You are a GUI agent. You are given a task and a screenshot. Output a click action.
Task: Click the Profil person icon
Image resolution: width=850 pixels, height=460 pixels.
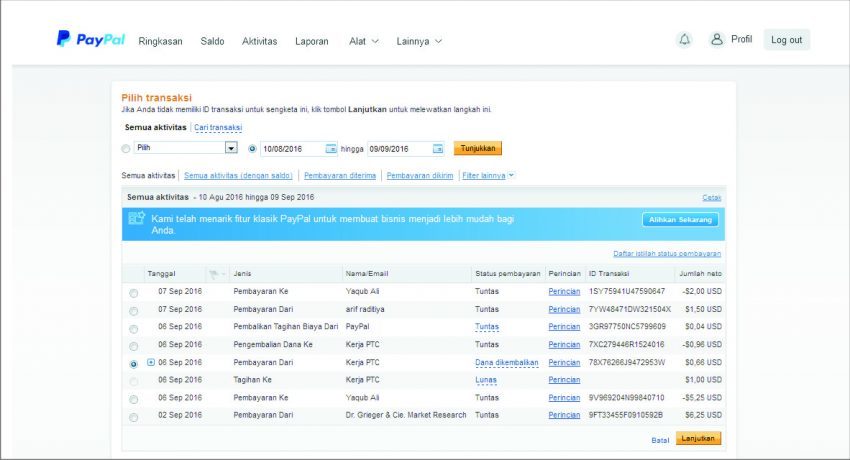tap(716, 40)
